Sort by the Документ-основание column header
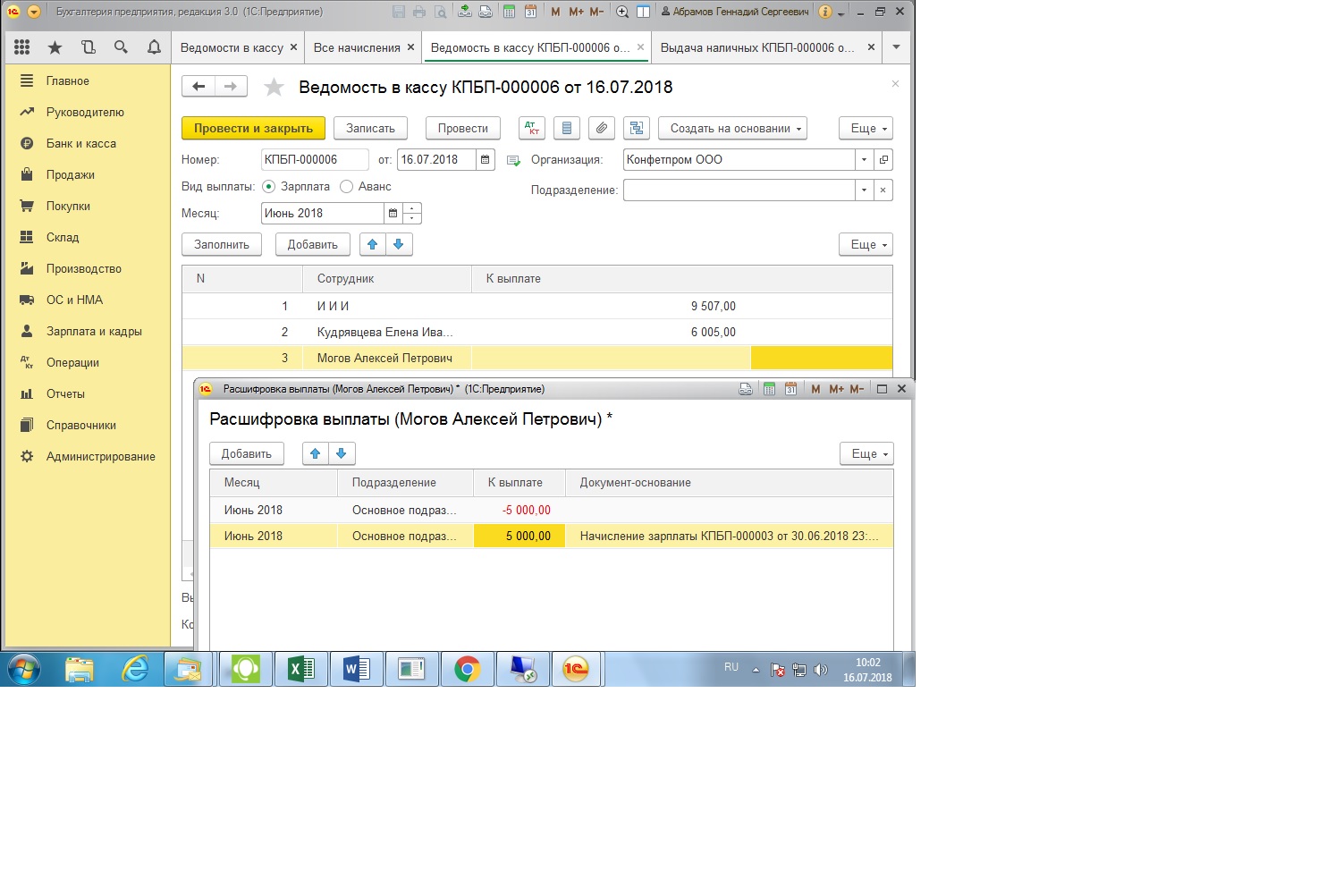1343x896 pixels. click(x=729, y=482)
